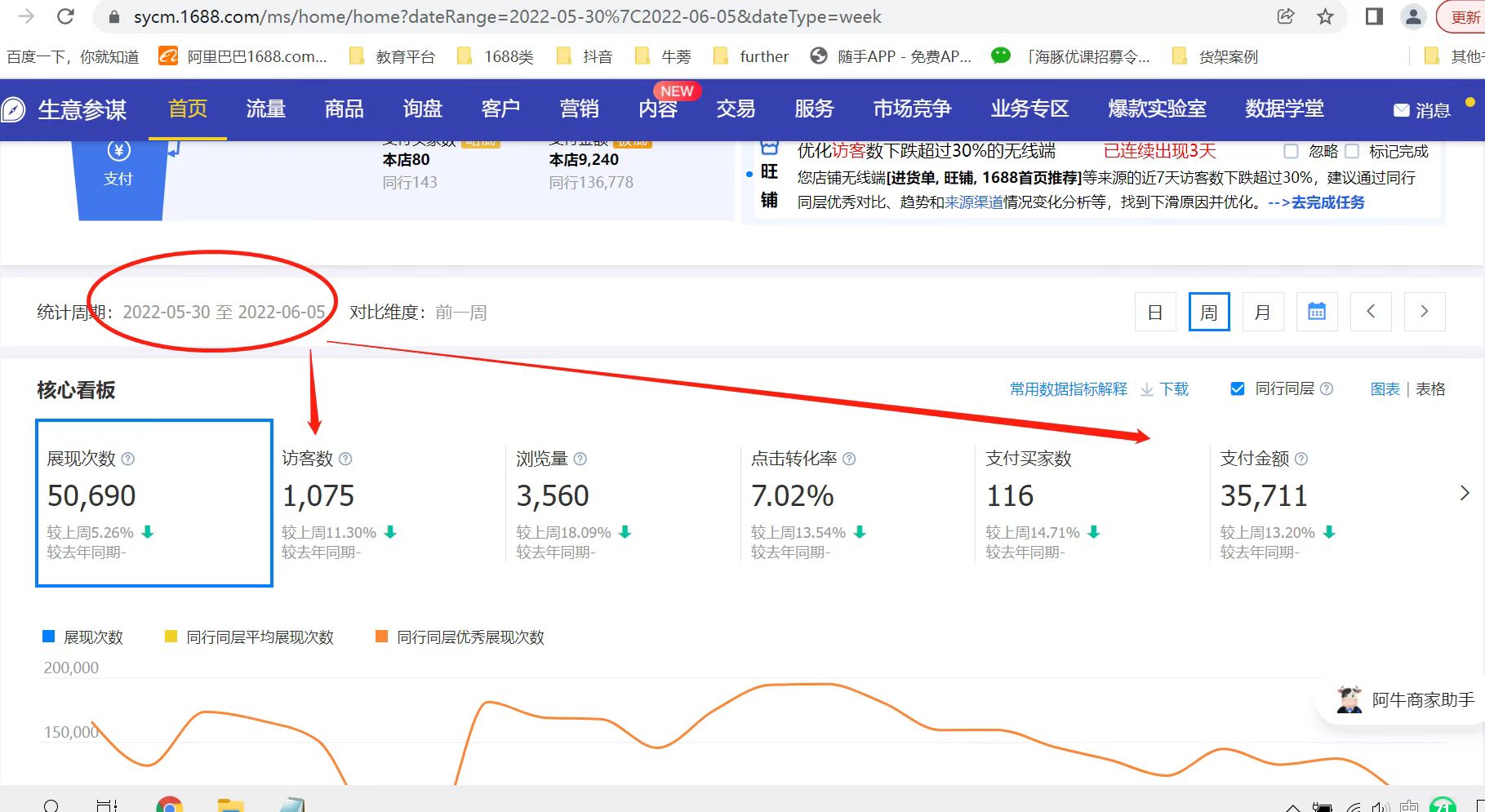Toggle the orange 同行同层优秀展现次数 legend swatch
The width and height of the screenshot is (1485, 812).
381,637
